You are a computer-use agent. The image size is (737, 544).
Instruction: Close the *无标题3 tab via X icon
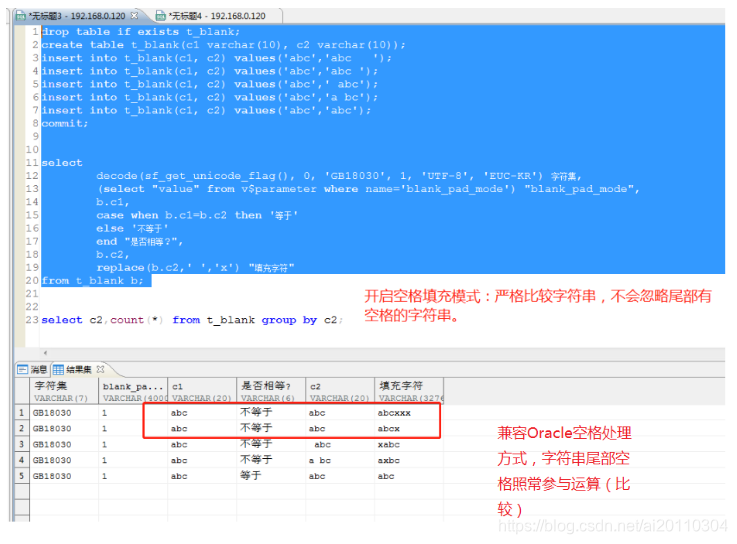pos(134,16)
